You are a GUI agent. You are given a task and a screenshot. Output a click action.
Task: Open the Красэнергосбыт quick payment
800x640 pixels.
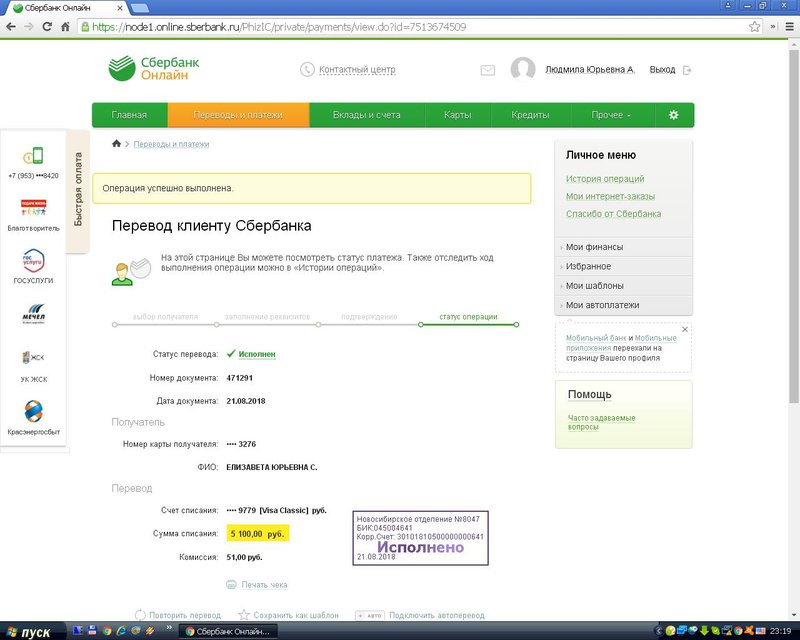coord(34,417)
